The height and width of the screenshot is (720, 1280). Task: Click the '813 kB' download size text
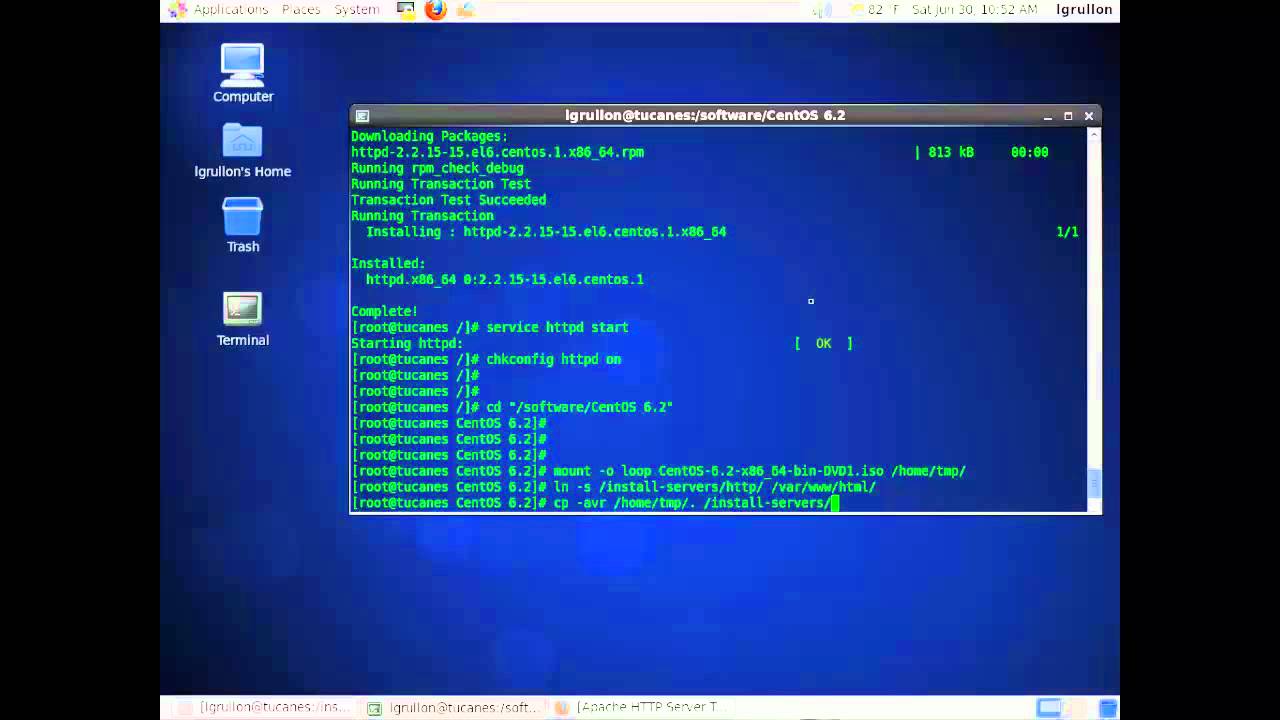point(951,152)
